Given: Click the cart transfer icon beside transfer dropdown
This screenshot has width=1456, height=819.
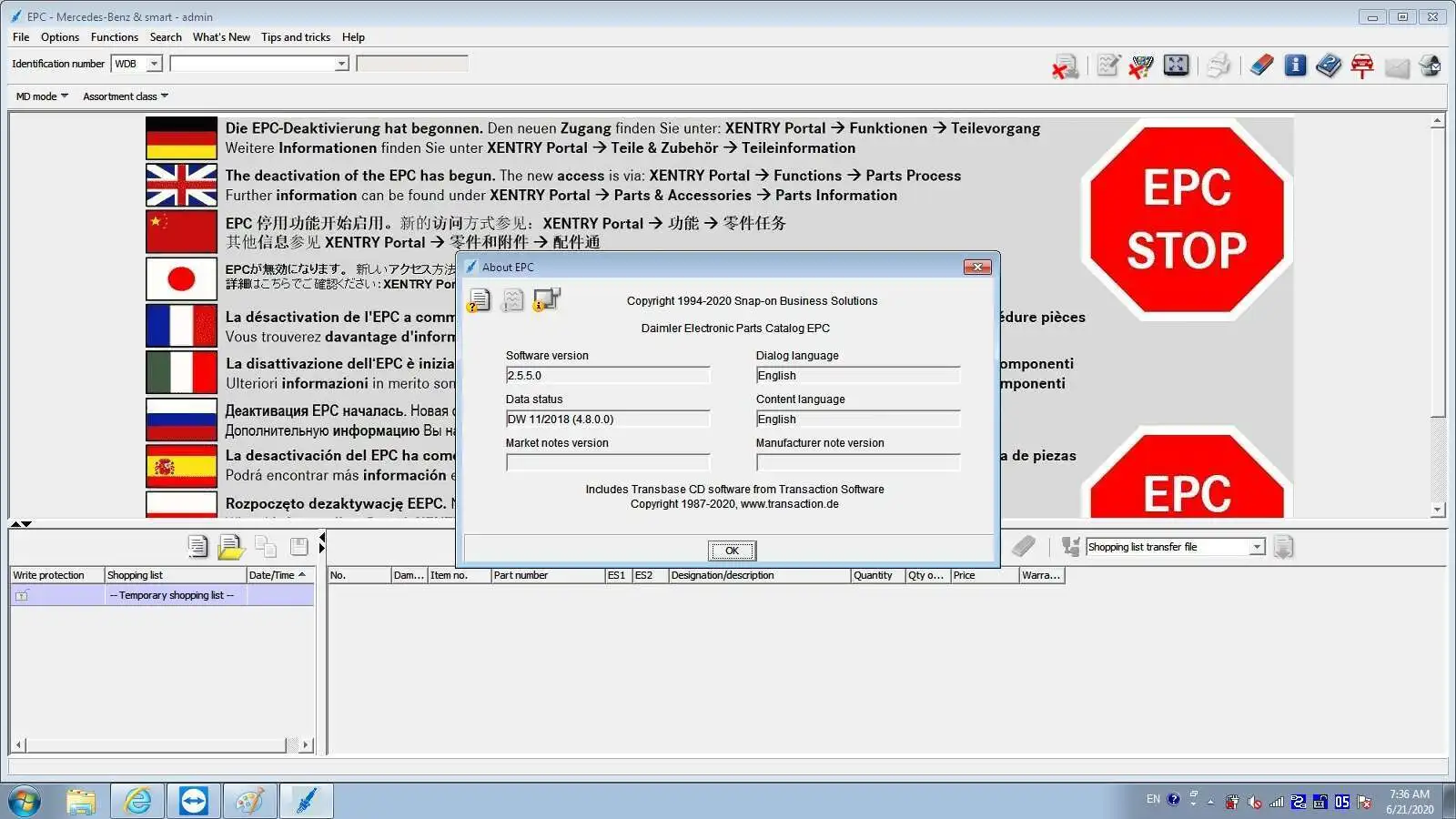Looking at the screenshot, I should pyautogui.click(x=1071, y=546).
